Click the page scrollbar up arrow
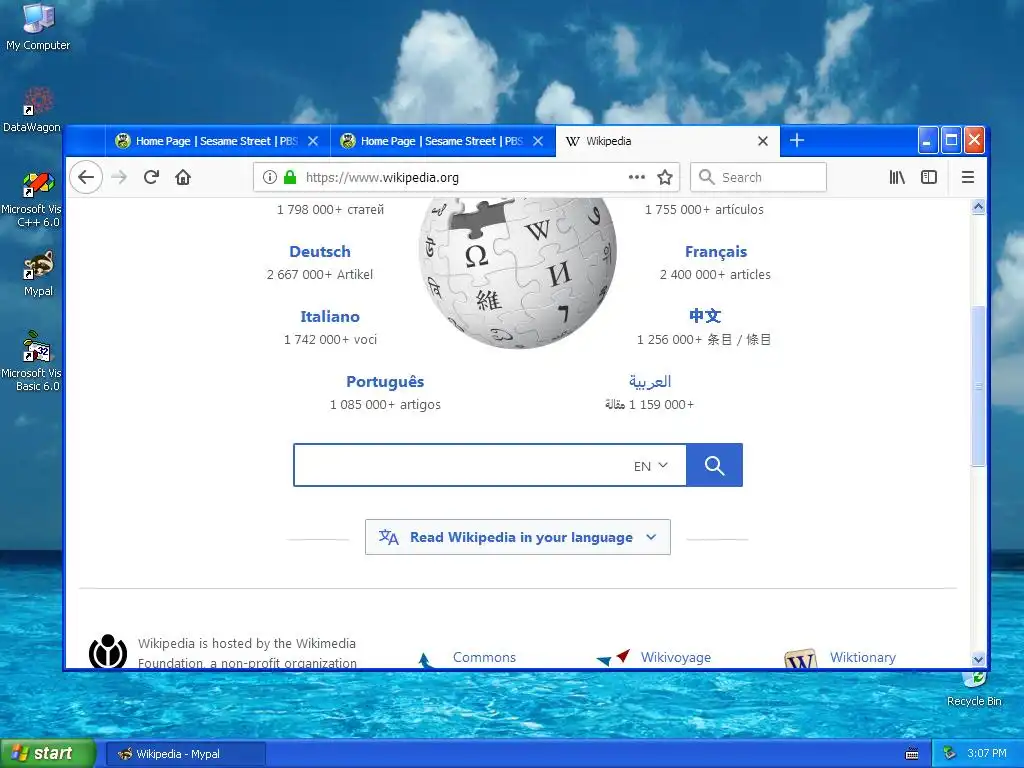Screen dimensions: 1024x768 [x=978, y=207]
